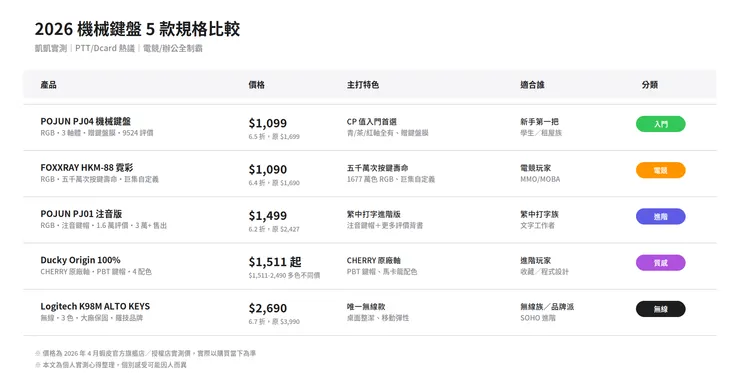This screenshot has height=382, width=740.
Task: Click audience detail '學生/租屋族'
Action: [541, 133]
